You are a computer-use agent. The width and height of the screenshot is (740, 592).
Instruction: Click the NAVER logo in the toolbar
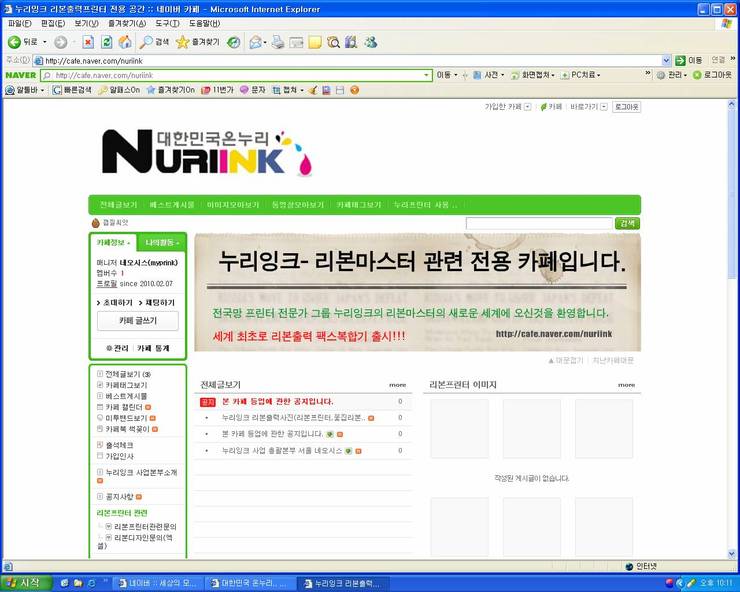20,75
